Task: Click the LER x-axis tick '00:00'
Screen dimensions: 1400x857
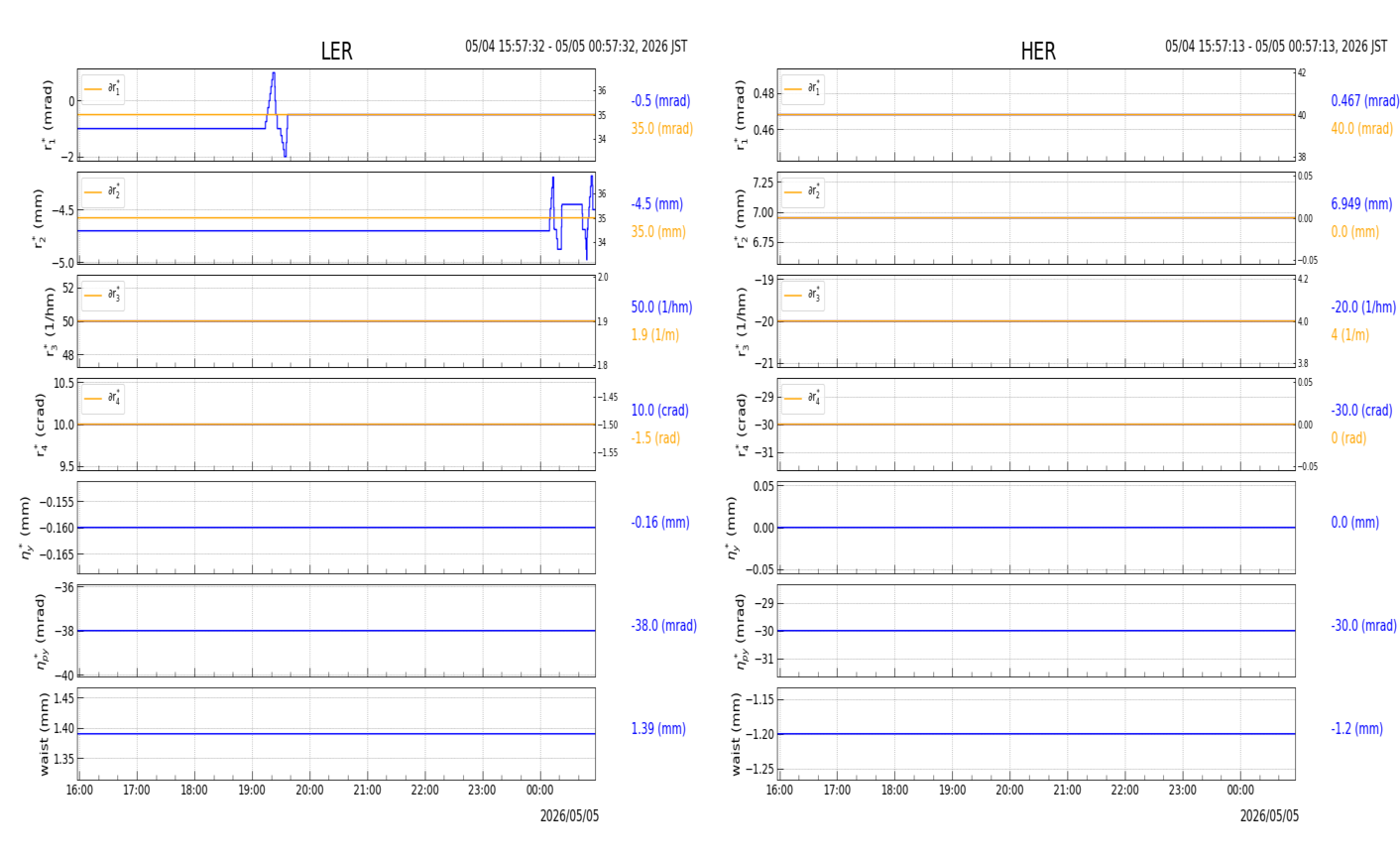Action: click(539, 791)
